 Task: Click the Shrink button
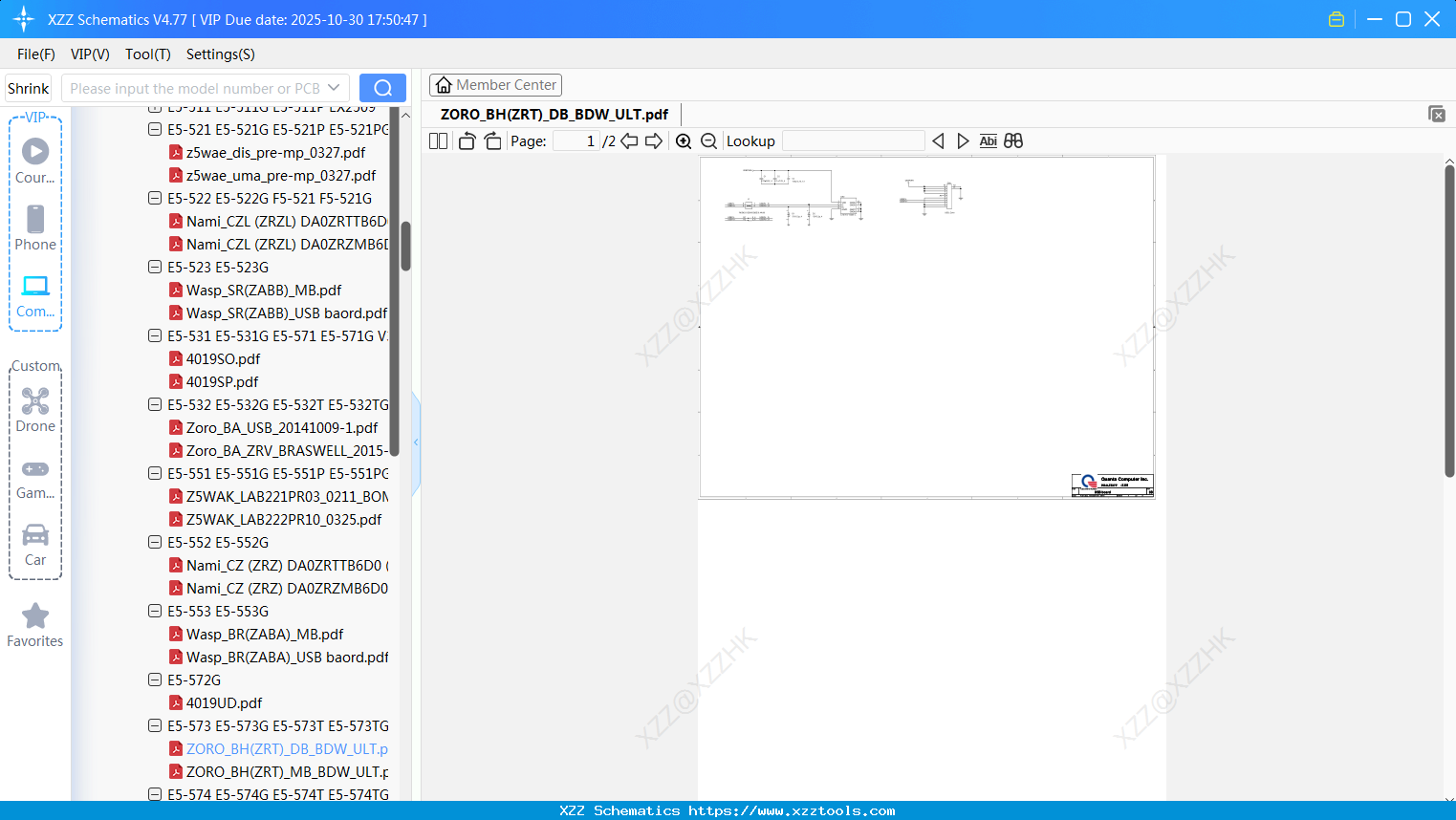tap(29, 88)
